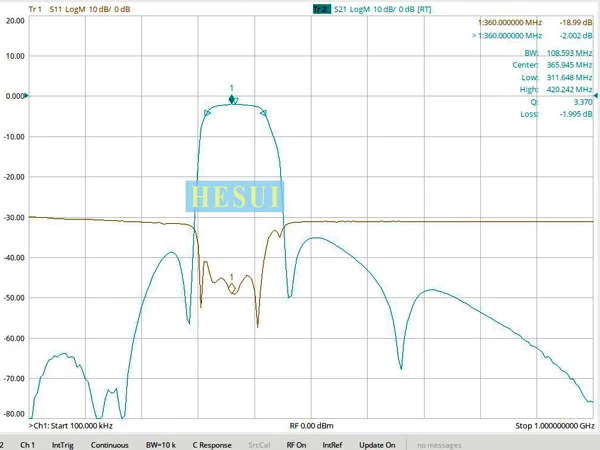Click the -80.00 y-axis scale label

(x=15, y=414)
